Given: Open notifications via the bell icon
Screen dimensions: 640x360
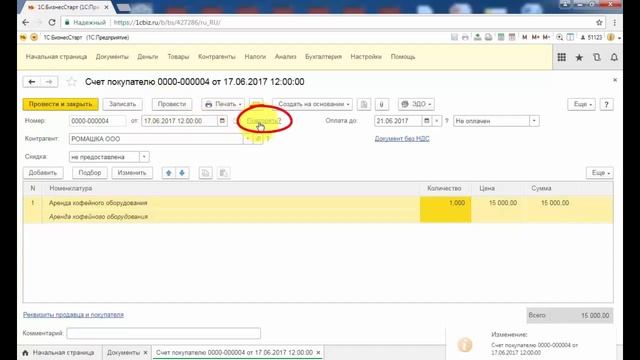Looking at the screenshot, I should (614, 58).
